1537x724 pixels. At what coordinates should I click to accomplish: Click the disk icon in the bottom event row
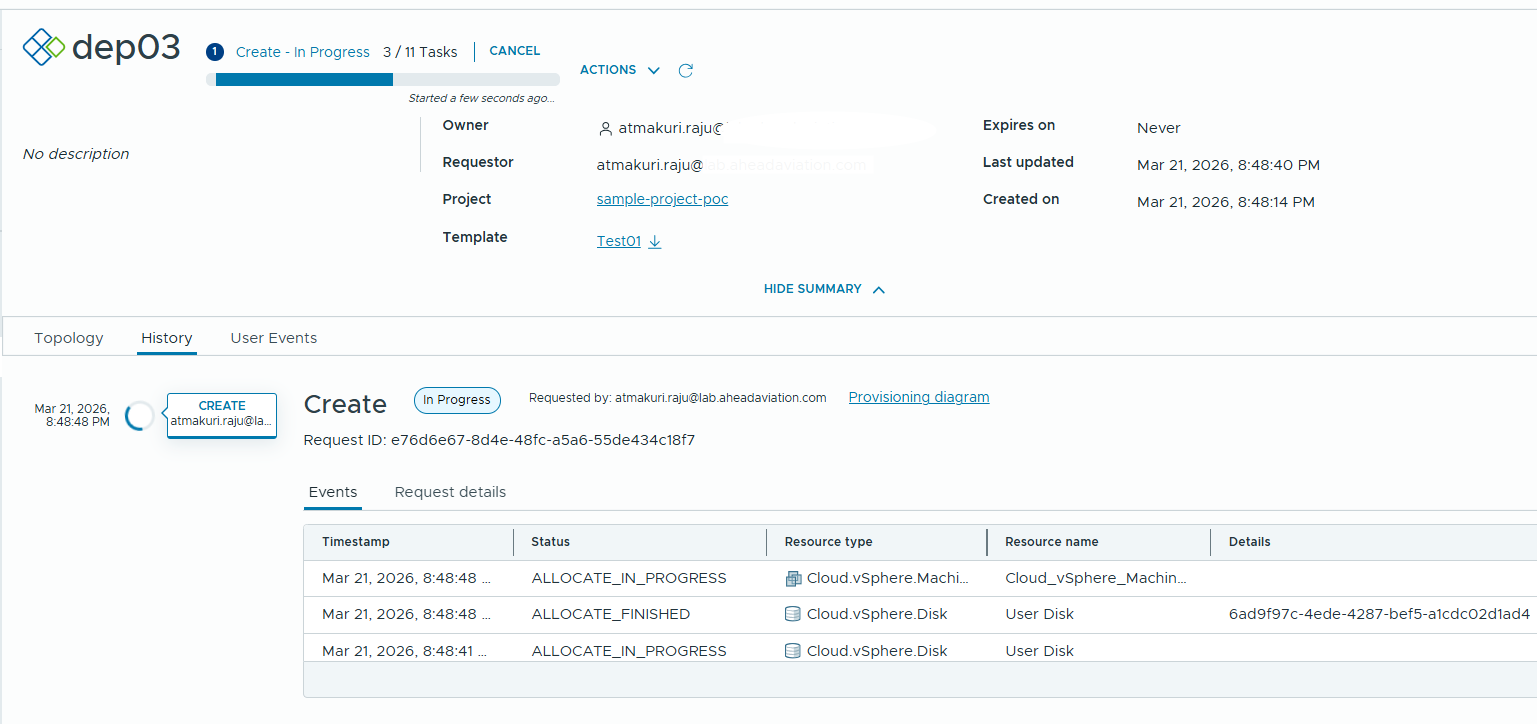click(793, 651)
